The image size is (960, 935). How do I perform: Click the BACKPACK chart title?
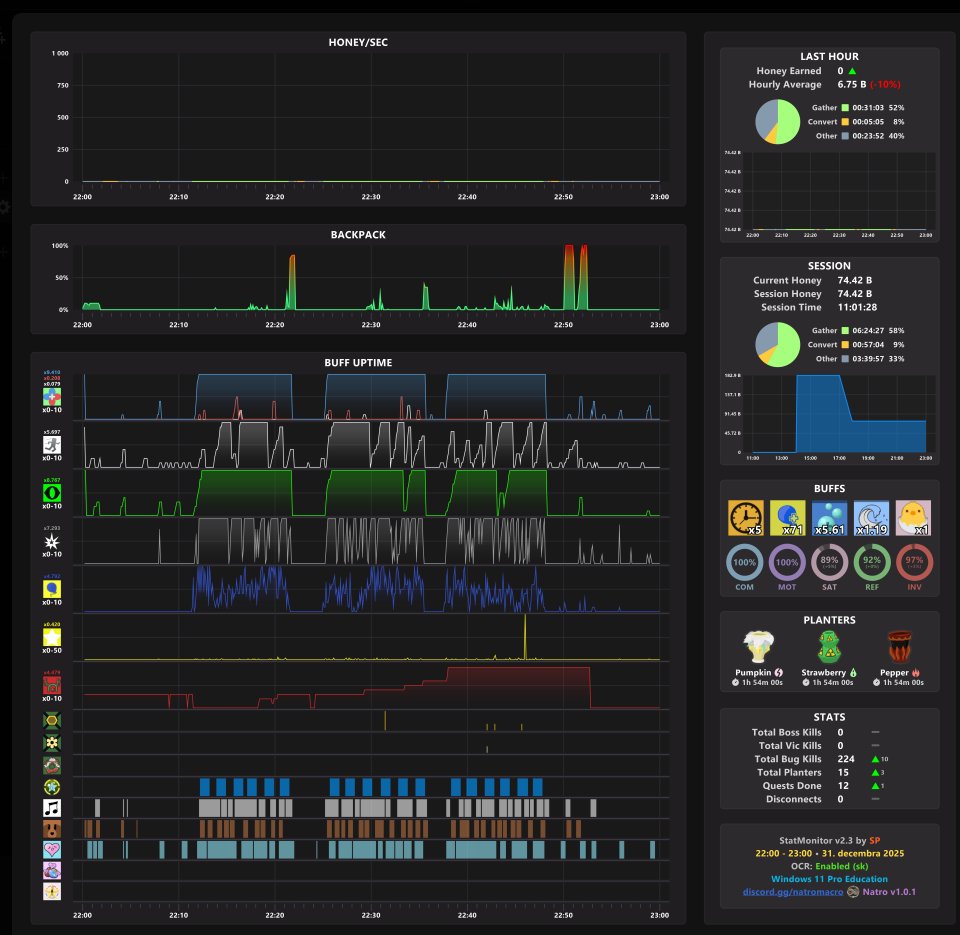tap(358, 235)
